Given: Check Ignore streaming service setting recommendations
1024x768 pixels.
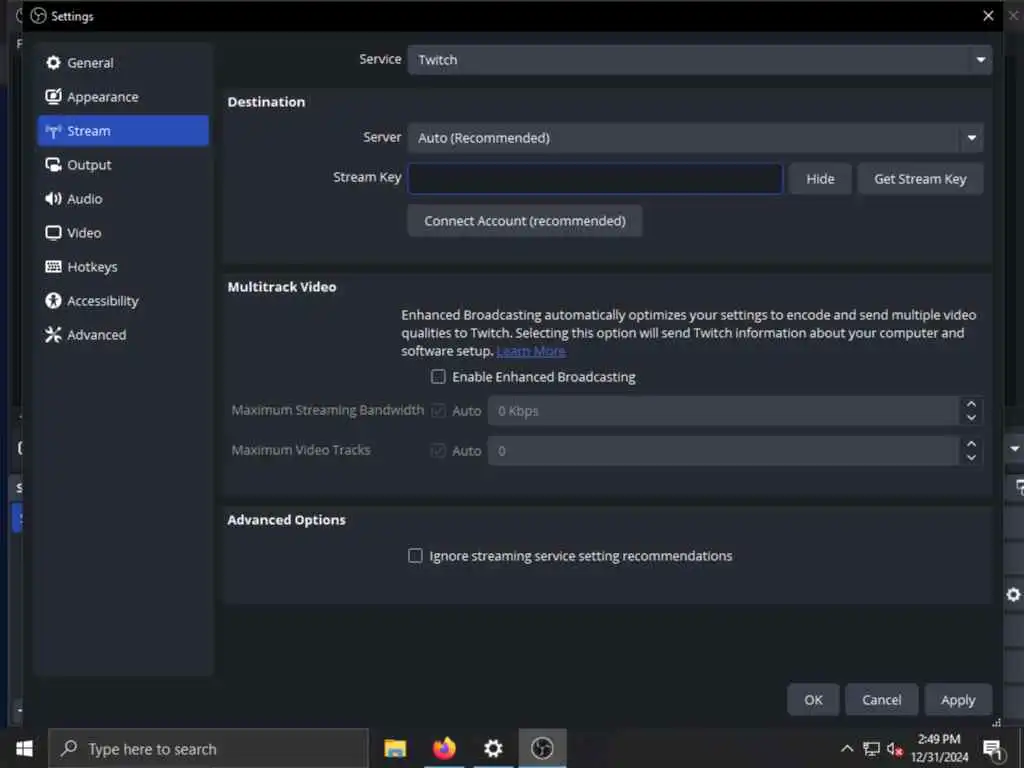Looking at the screenshot, I should point(415,556).
